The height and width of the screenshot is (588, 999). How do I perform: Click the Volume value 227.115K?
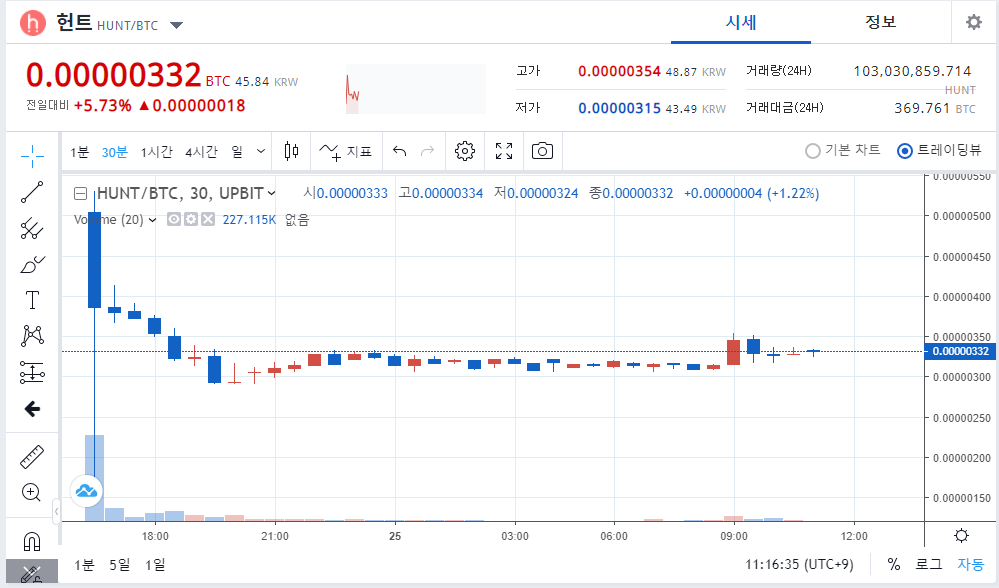click(x=249, y=220)
